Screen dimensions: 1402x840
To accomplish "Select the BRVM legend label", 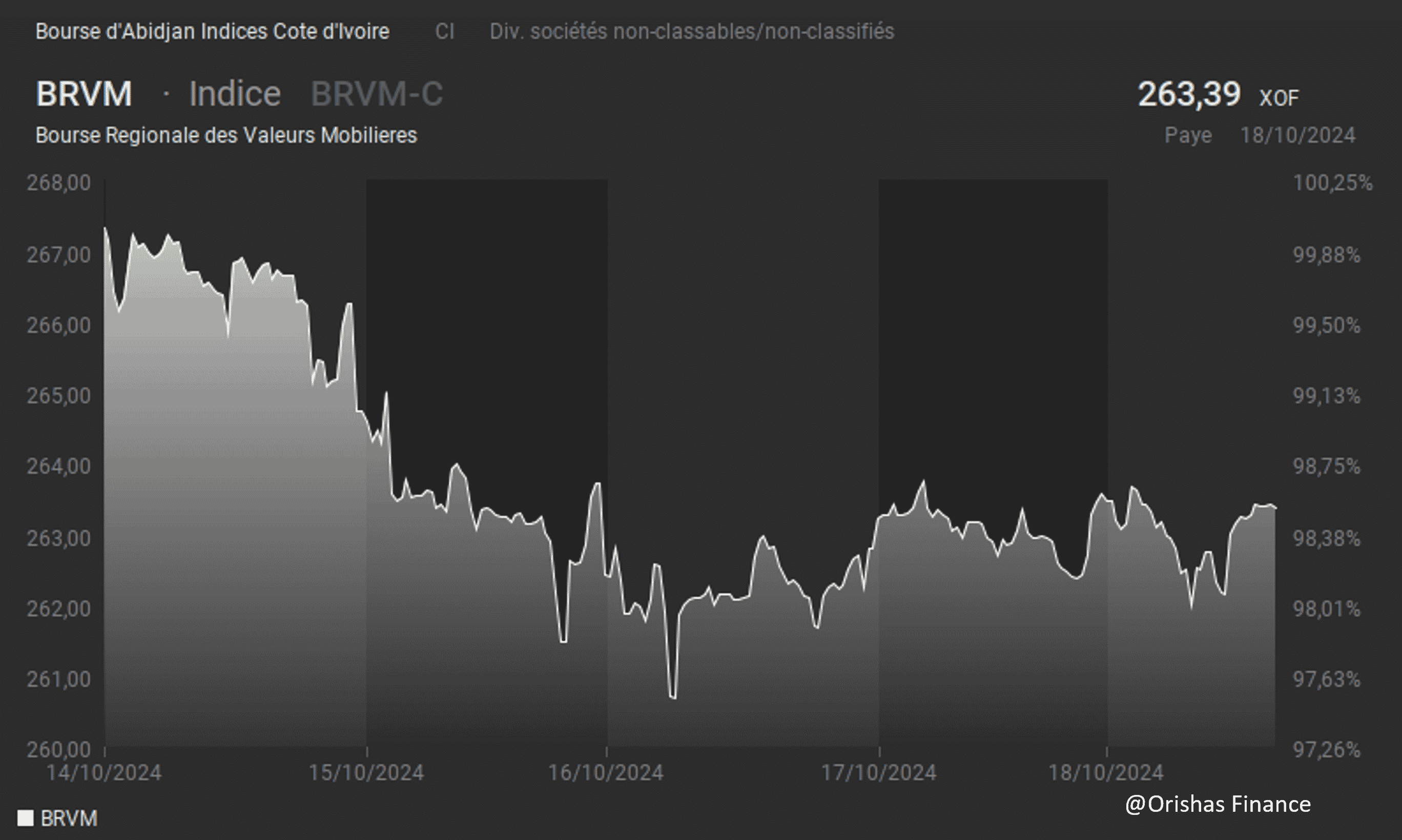I will coord(69,818).
